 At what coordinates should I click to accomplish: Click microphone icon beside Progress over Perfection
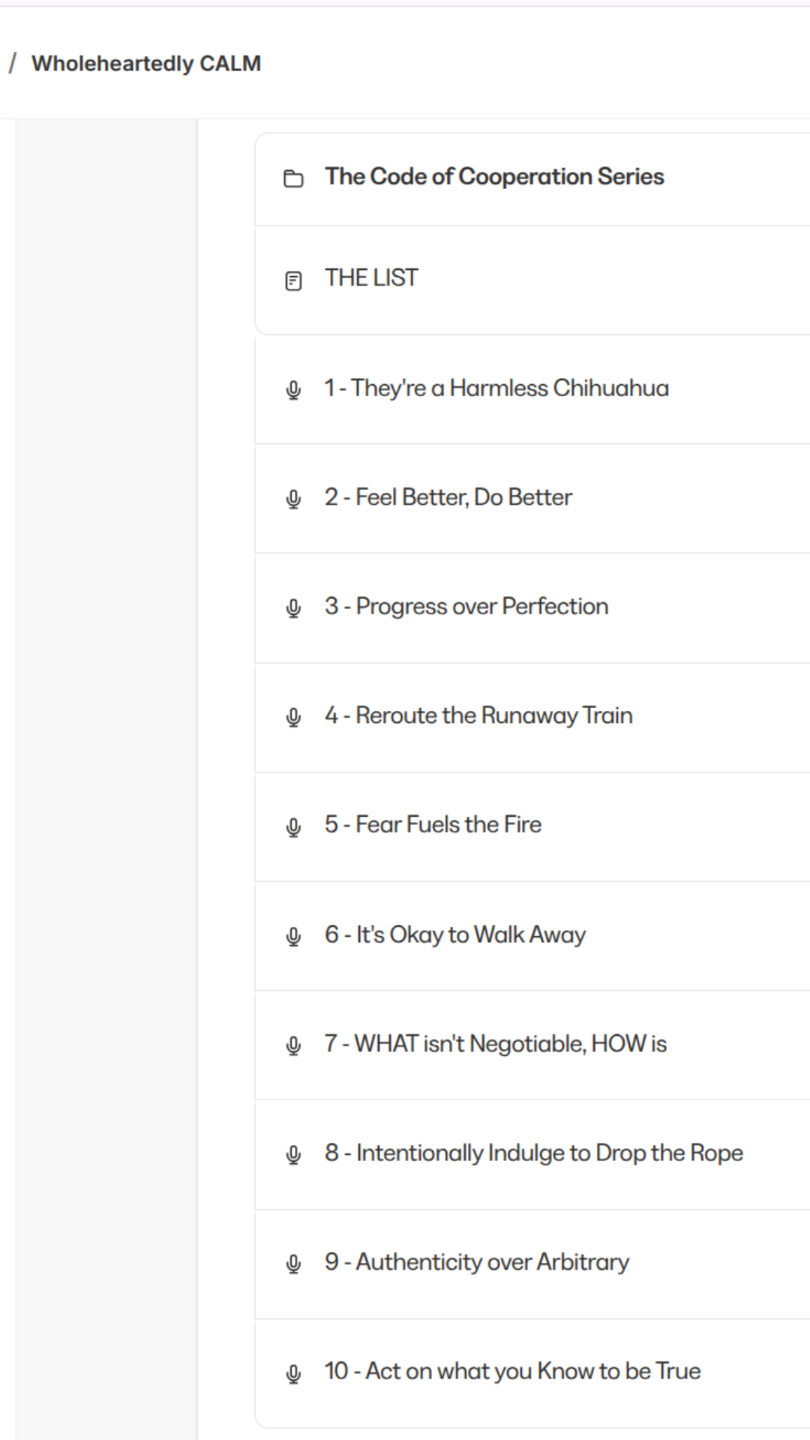pos(293,607)
